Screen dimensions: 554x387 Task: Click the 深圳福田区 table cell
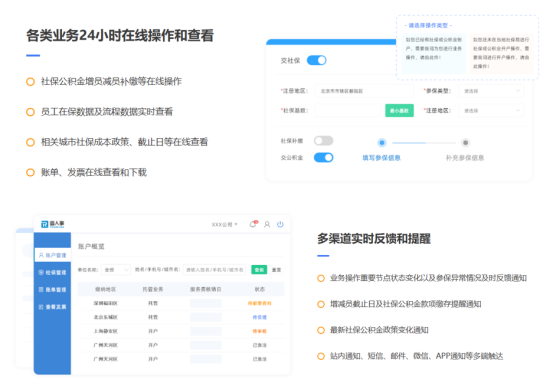coord(106,303)
